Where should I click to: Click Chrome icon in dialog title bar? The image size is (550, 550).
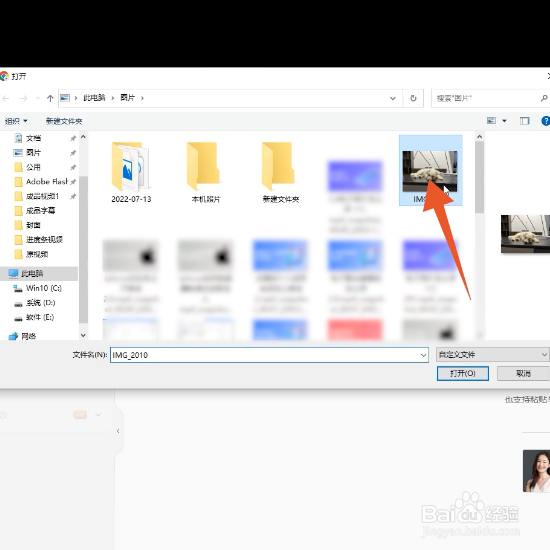tap(4, 76)
